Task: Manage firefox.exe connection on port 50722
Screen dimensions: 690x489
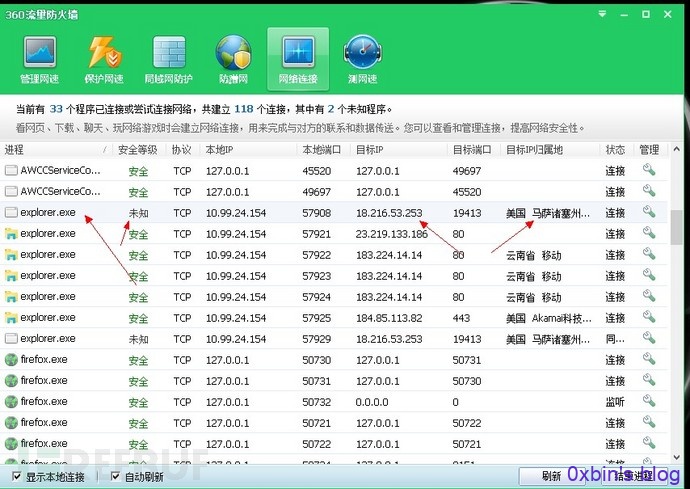Action: [x=649, y=443]
